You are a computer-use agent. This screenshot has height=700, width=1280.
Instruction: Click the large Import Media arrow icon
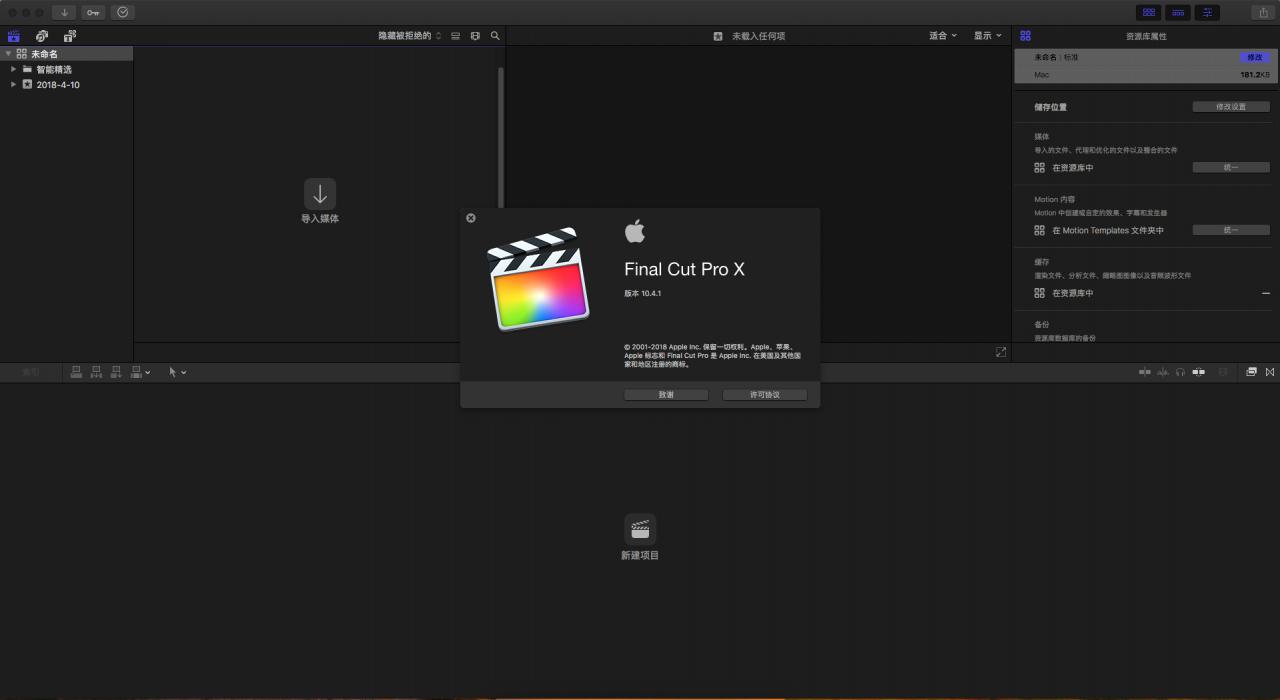pos(320,194)
